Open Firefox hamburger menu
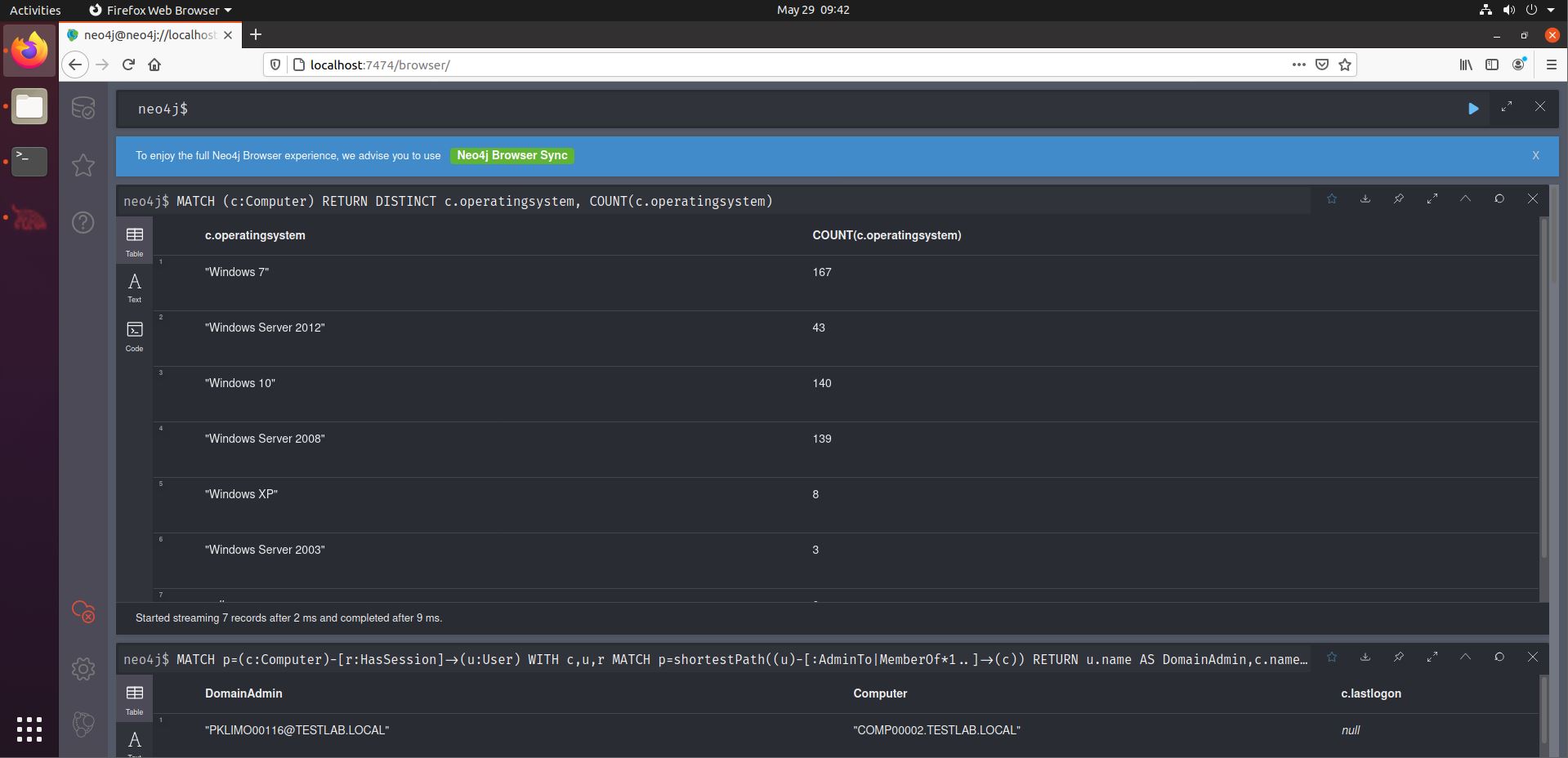 point(1551,65)
